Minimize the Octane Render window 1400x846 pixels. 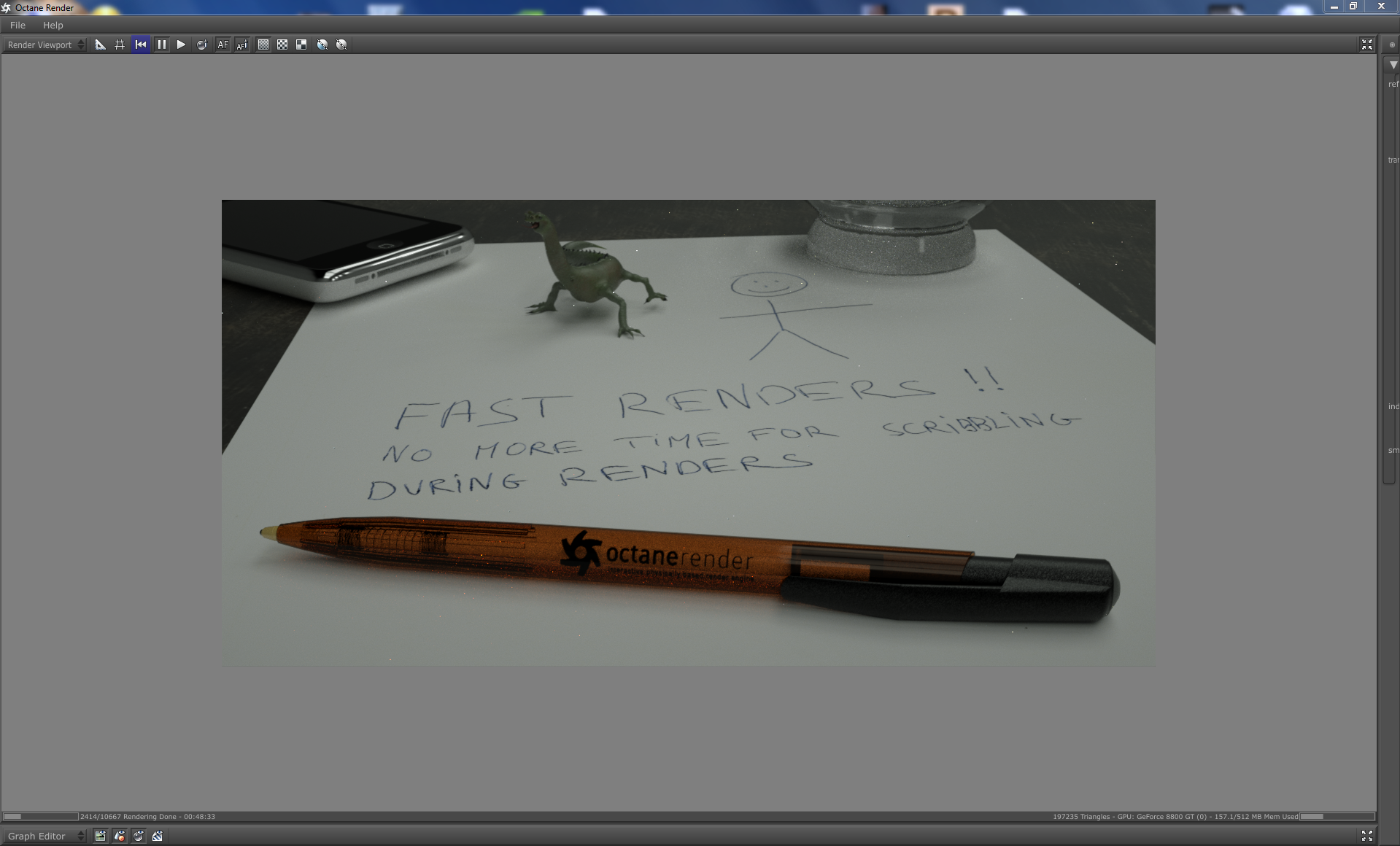1334,7
